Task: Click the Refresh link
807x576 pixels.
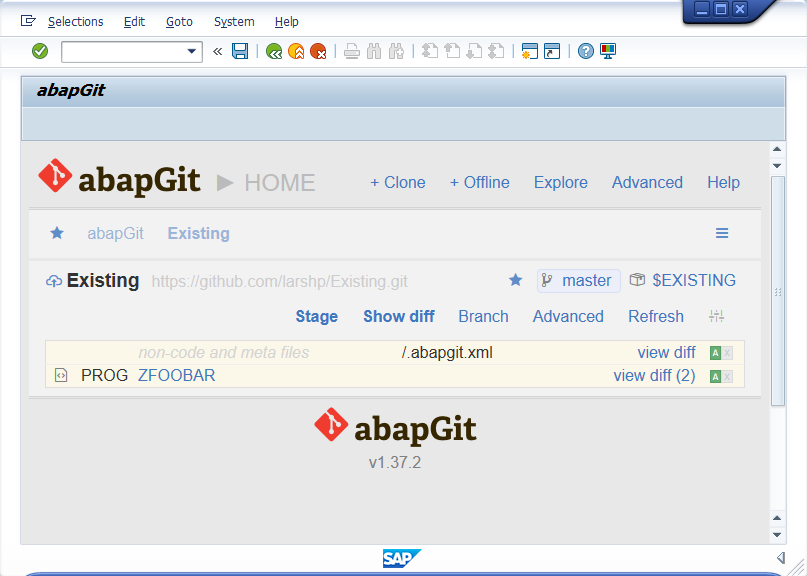Action: (656, 316)
